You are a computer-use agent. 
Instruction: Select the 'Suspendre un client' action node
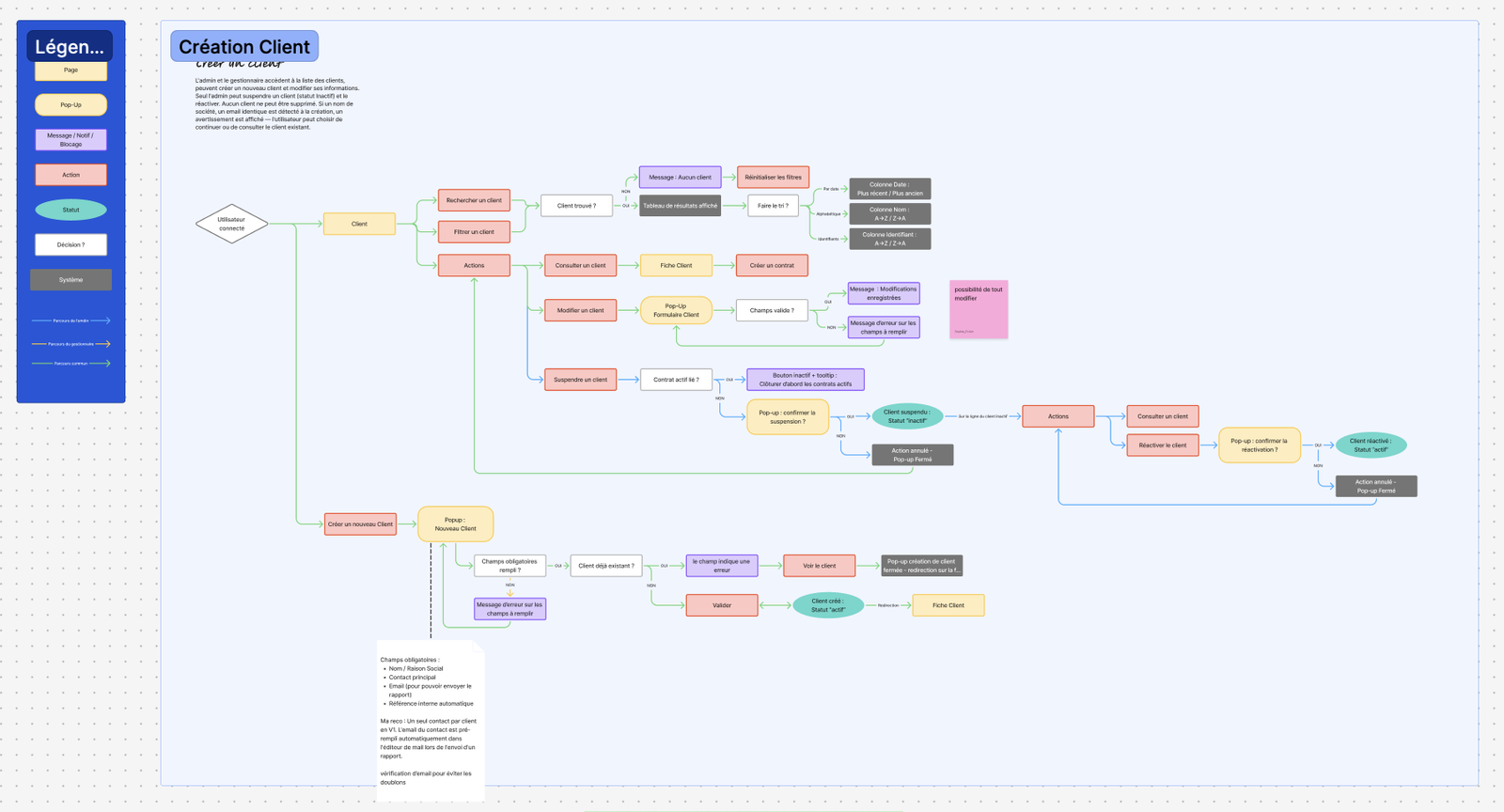pyautogui.click(x=580, y=380)
